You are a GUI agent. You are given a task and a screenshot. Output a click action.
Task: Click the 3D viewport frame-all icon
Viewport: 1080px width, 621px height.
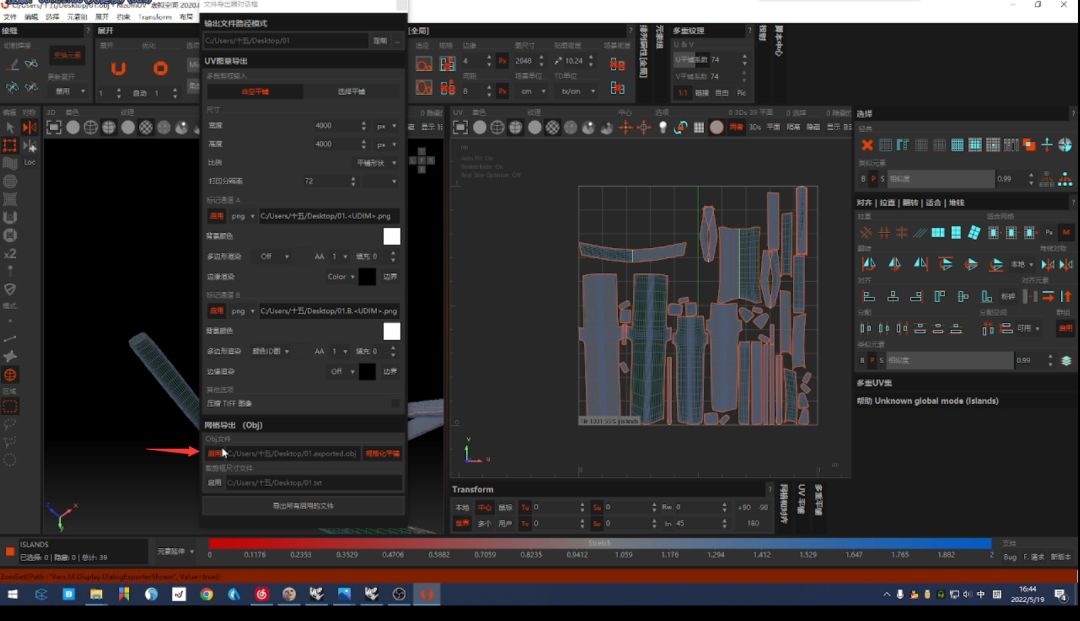(x=54, y=127)
